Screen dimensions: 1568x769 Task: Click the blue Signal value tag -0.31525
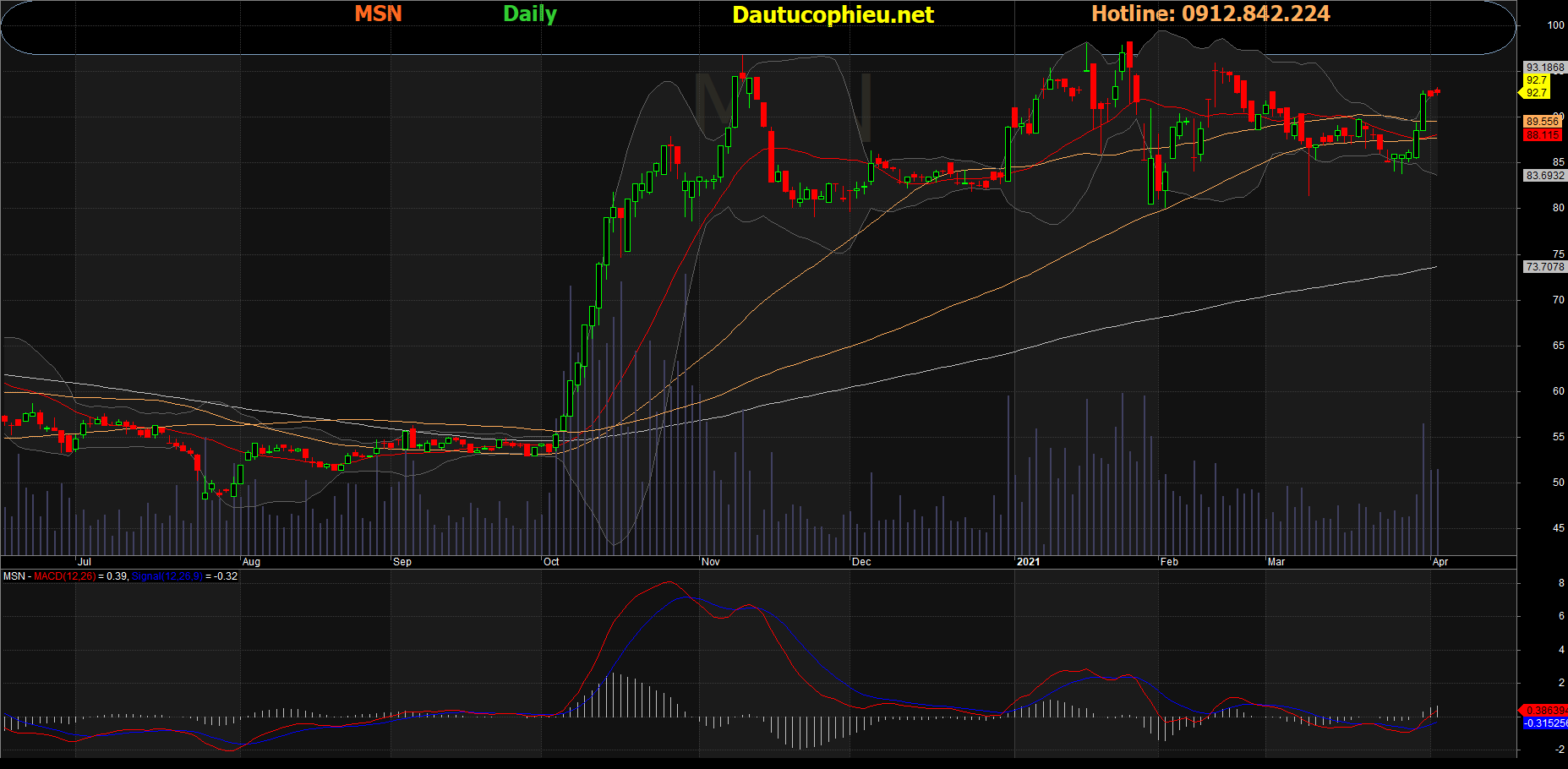[1545, 723]
